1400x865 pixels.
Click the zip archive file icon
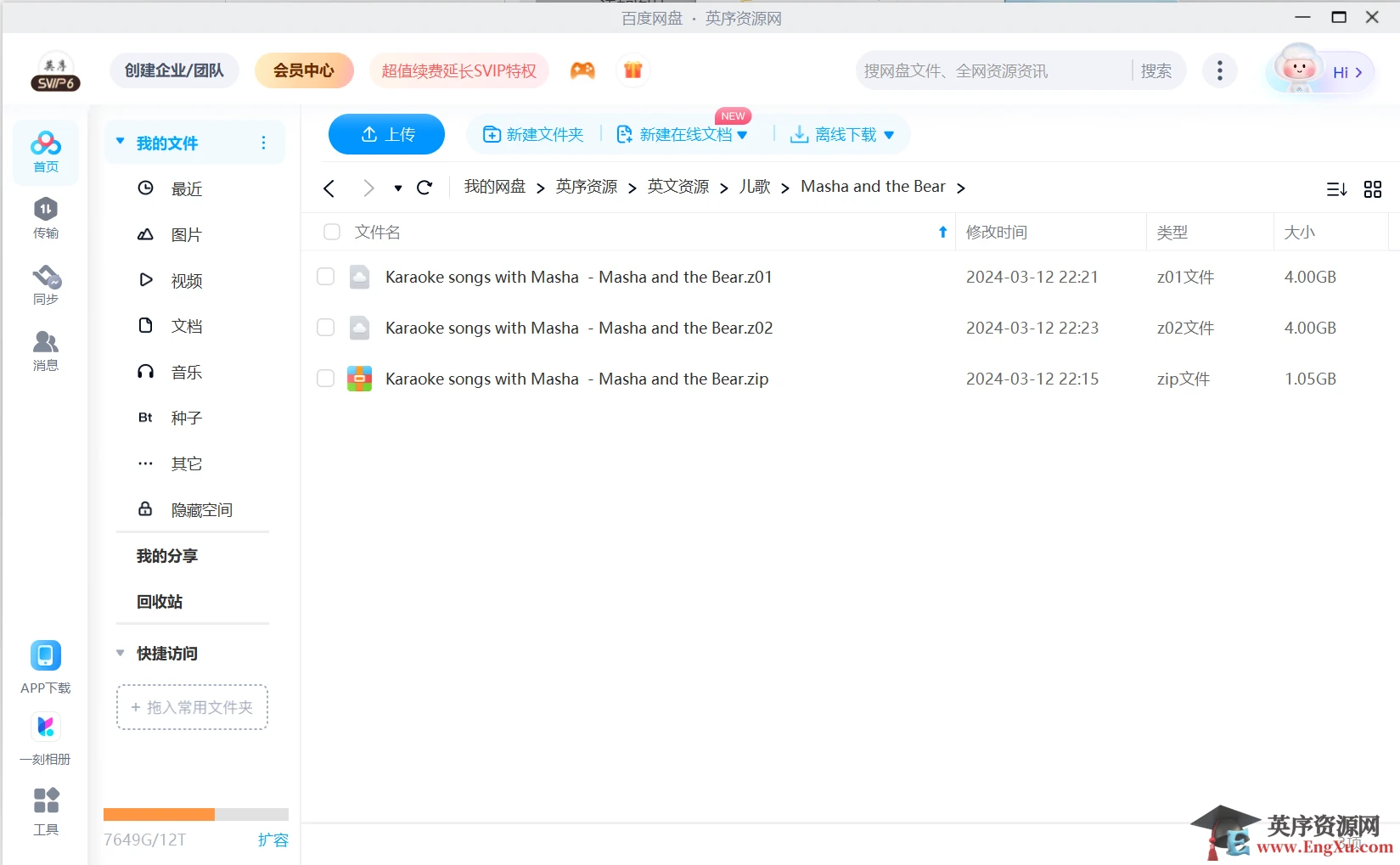(360, 379)
